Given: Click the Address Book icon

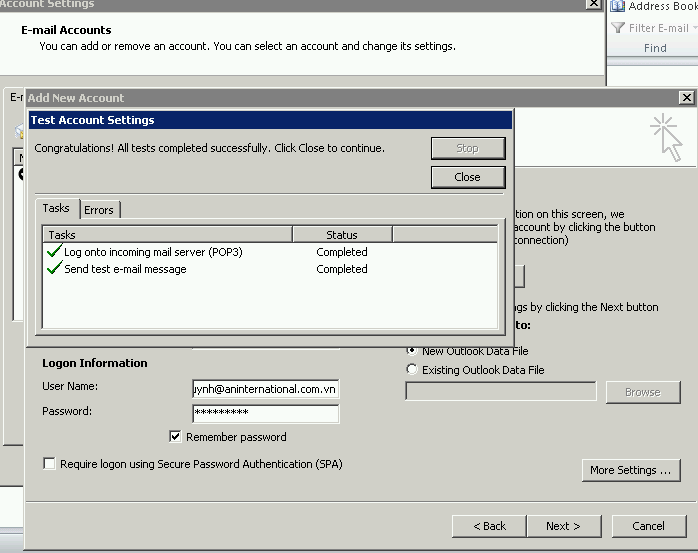Looking at the screenshot, I should coord(617,6).
